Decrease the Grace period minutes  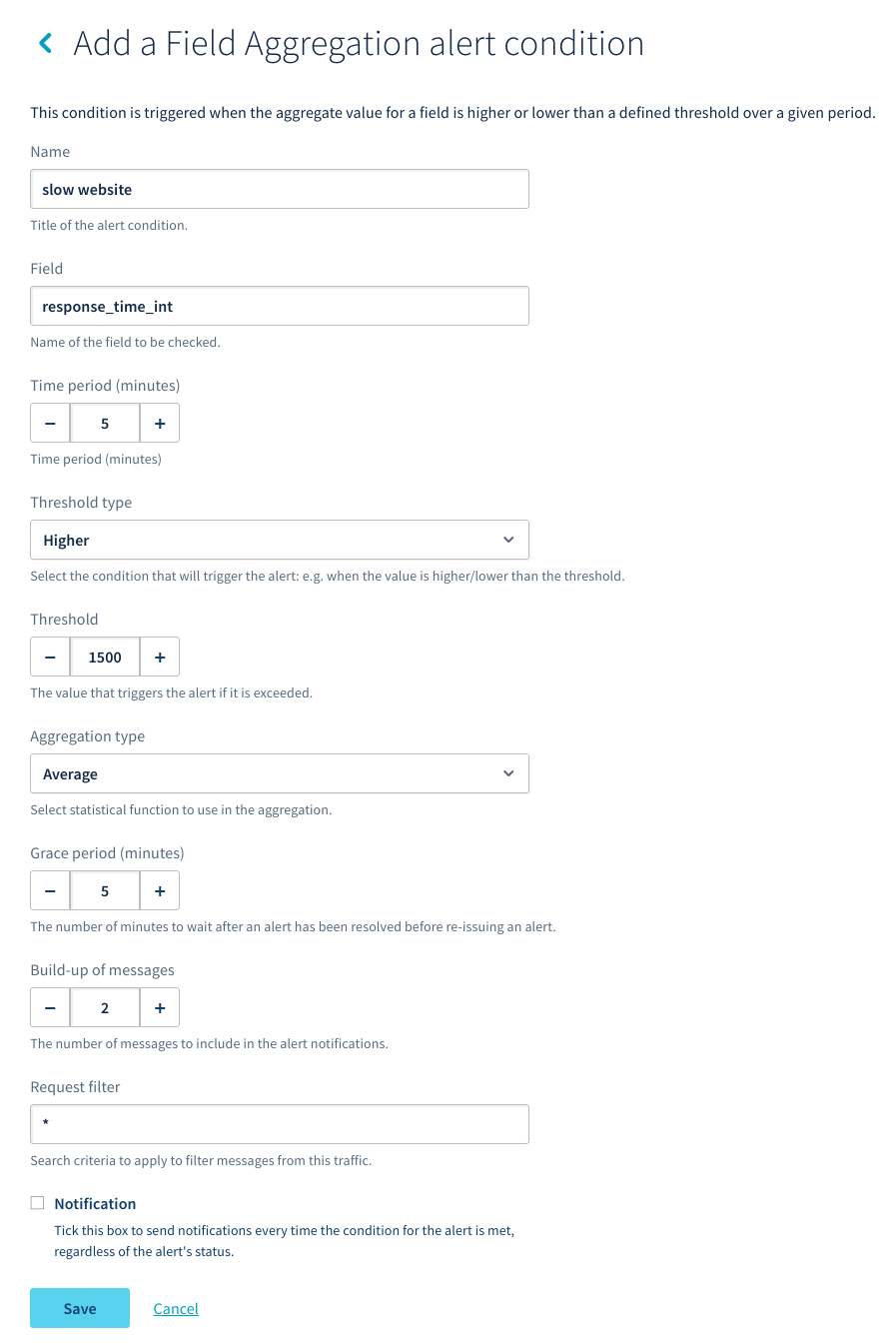pos(50,891)
